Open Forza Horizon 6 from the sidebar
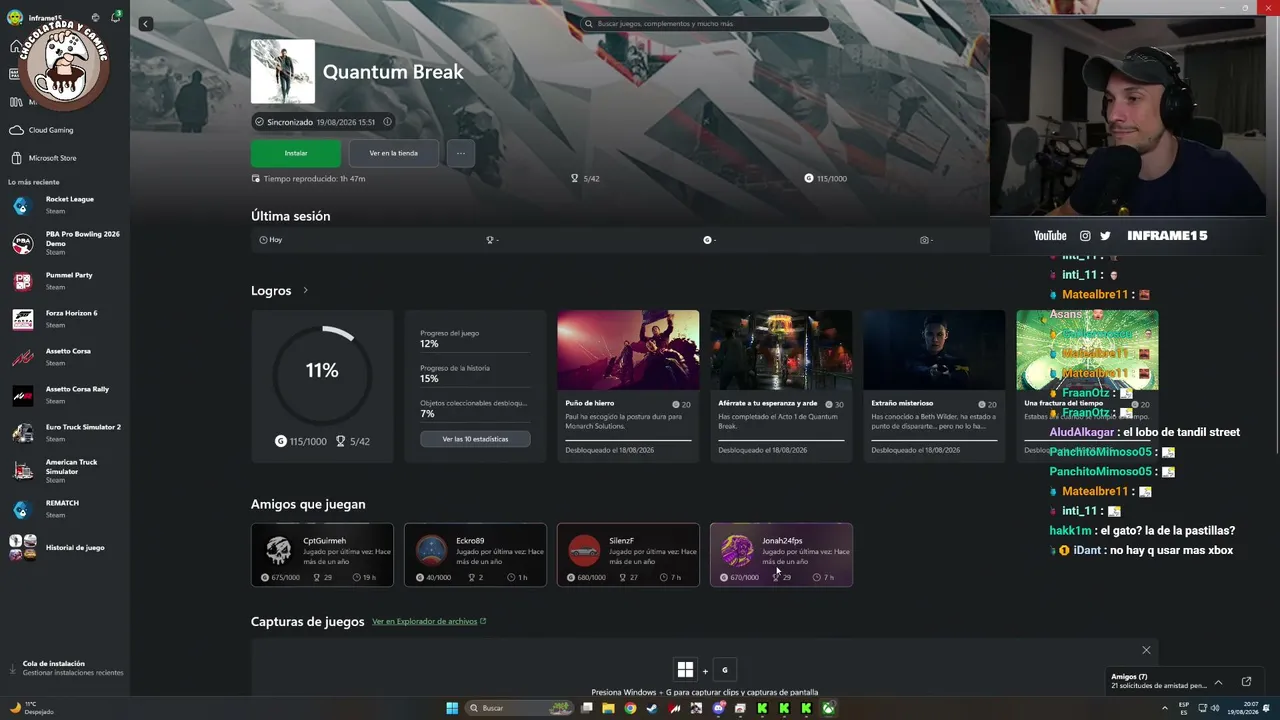 pyautogui.click(x=65, y=319)
